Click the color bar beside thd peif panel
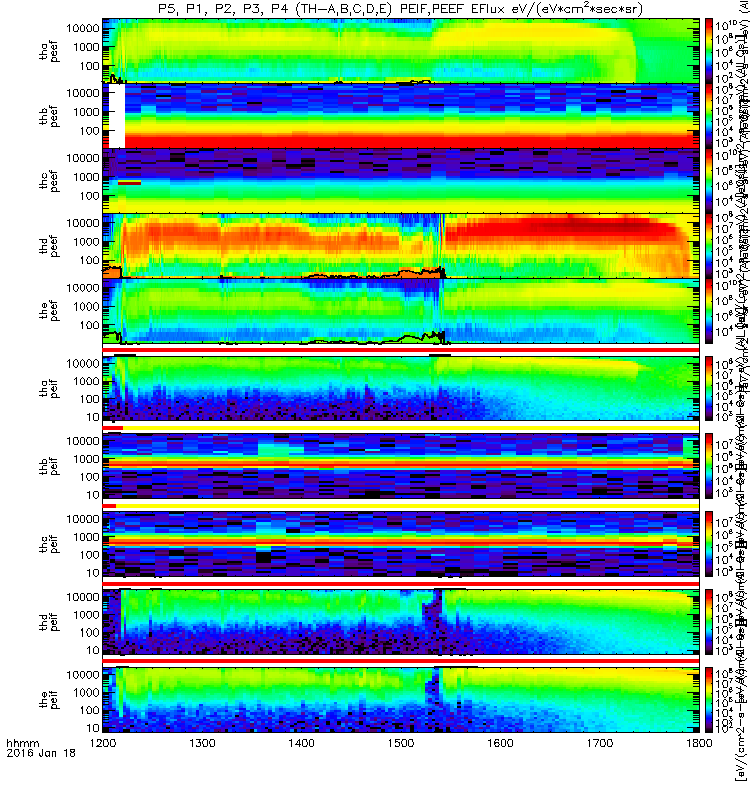Viewport: 750px width, 800px height. (x=709, y=622)
